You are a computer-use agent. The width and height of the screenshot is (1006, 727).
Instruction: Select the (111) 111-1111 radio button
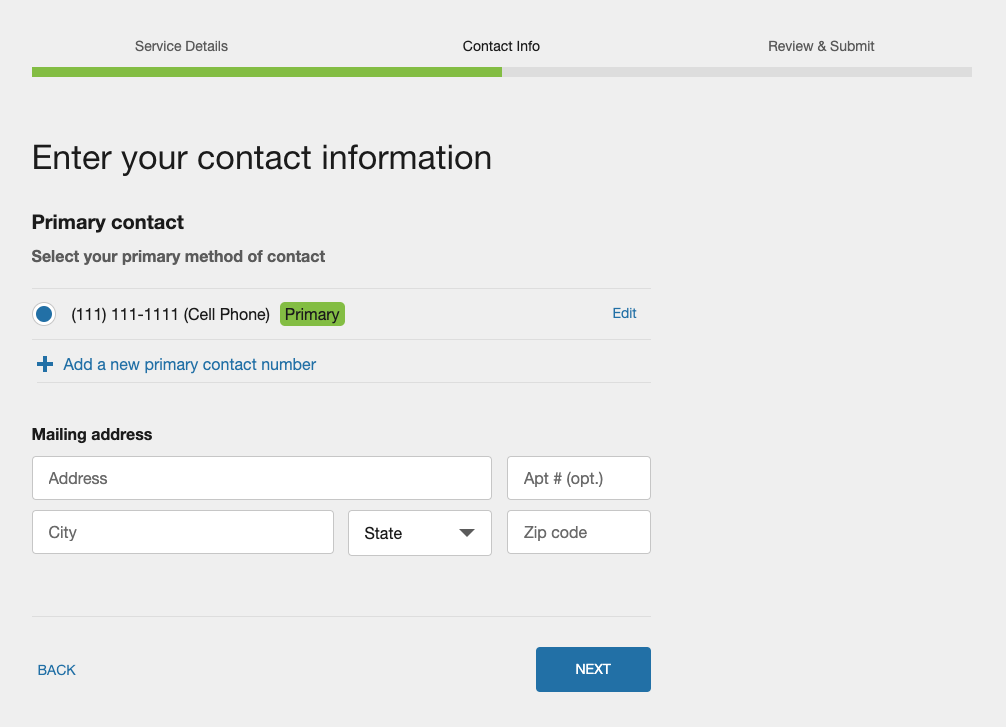pos(44,314)
